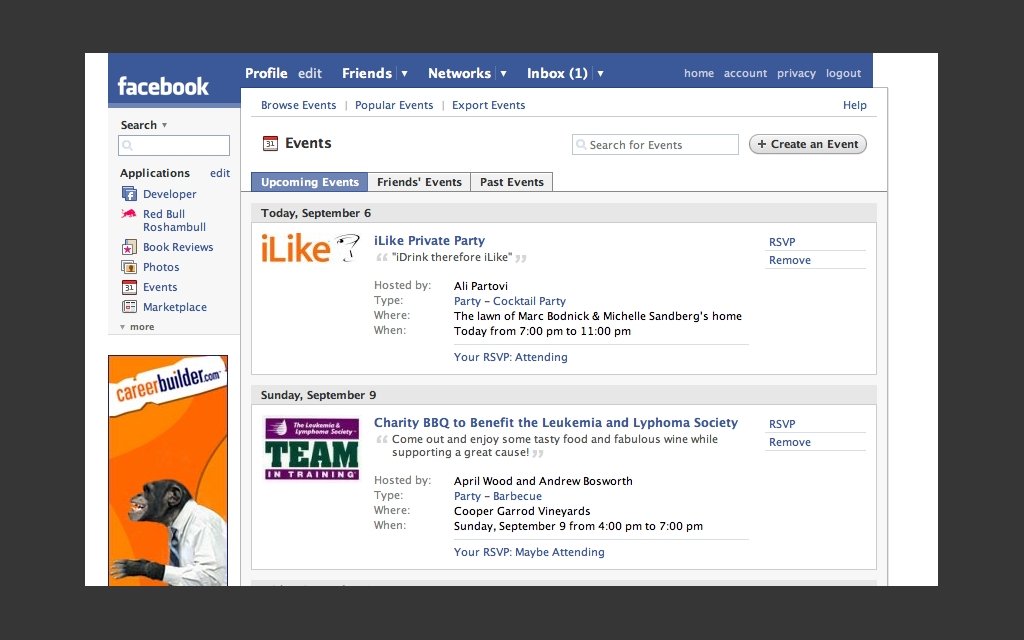Click the Book Reviews icon

pos(129,247)
